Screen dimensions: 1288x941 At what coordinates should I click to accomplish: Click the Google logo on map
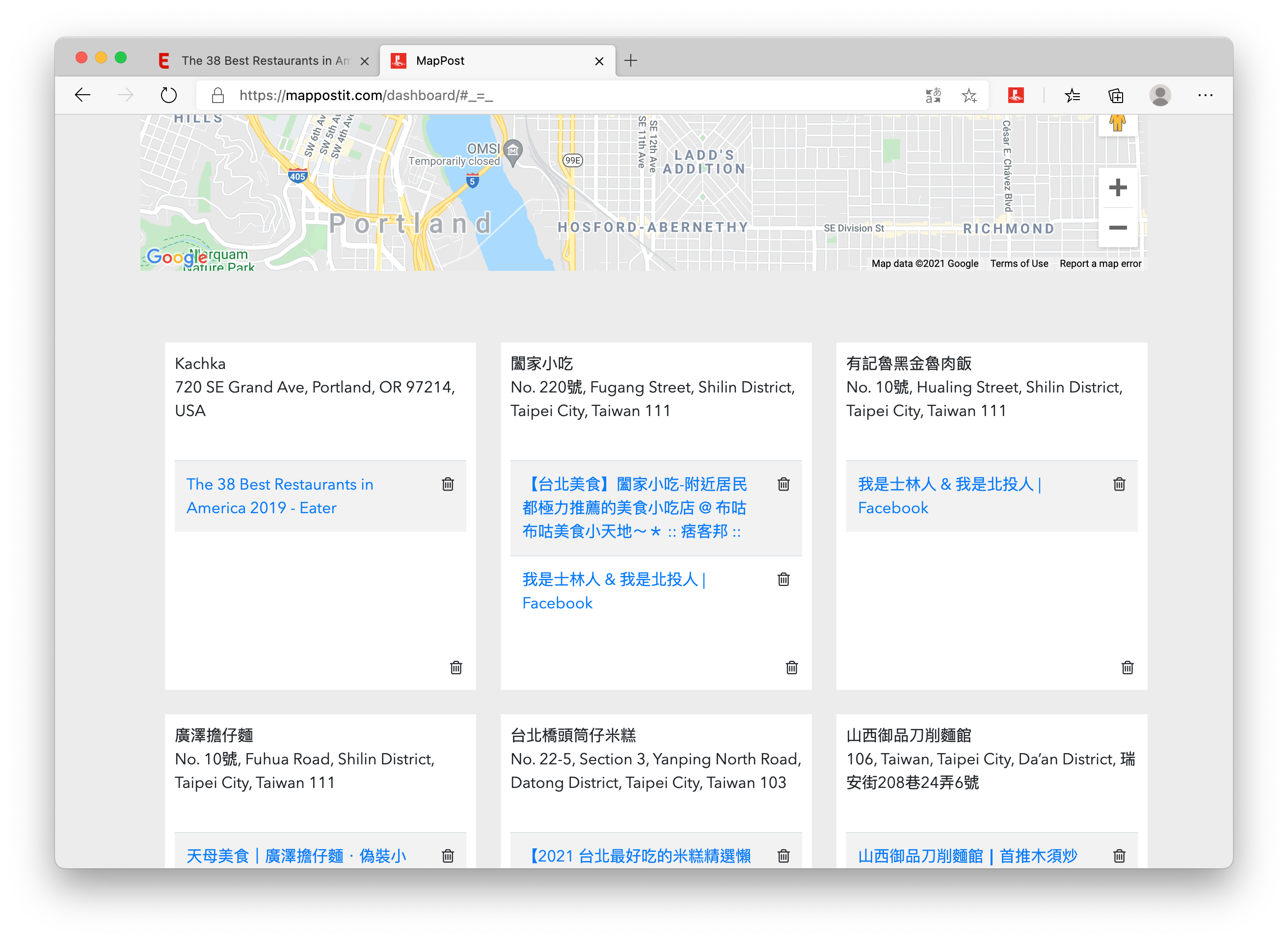[177, 258]
